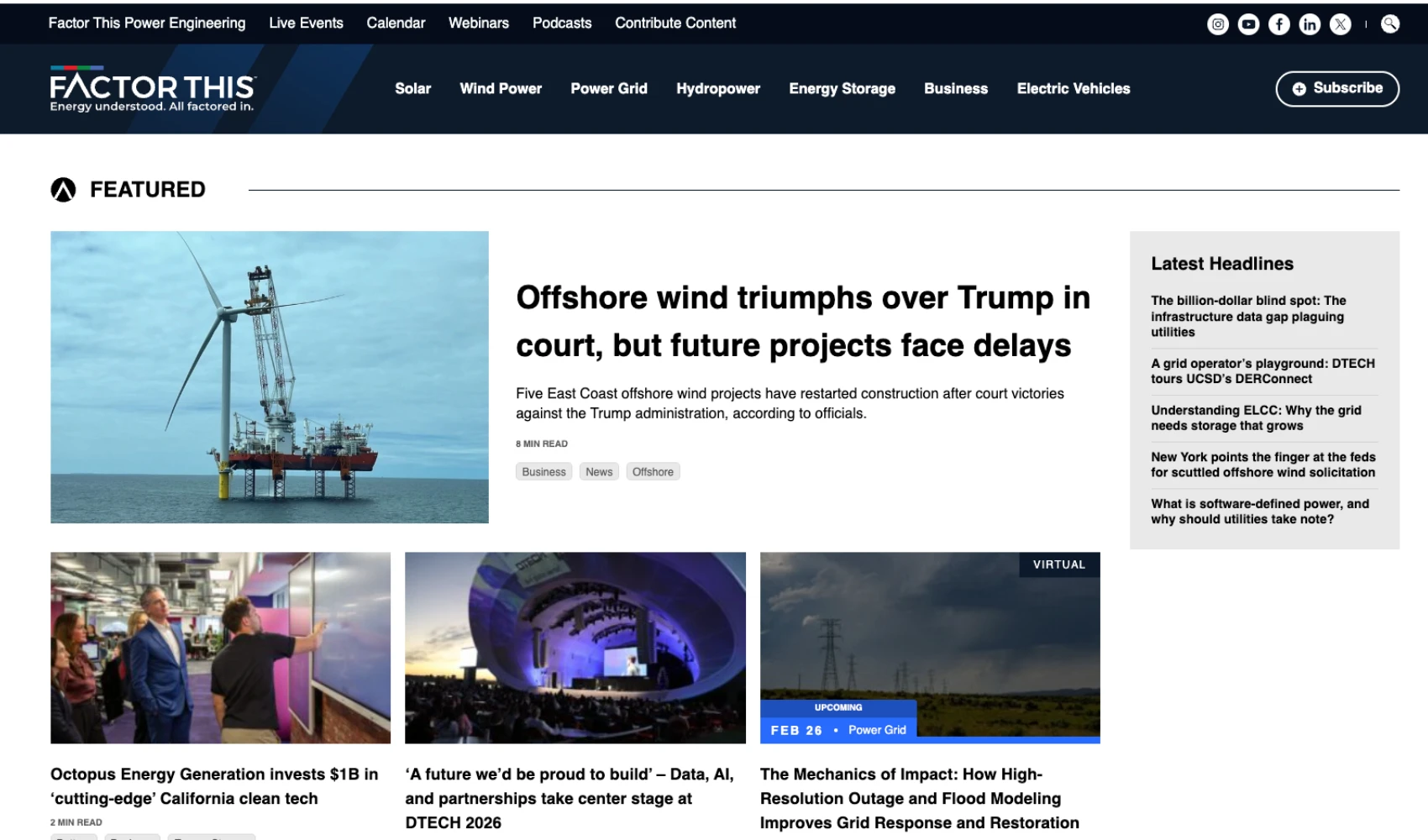This screenshot has height=840, width=1428.
Task: Select the Hydropower nav entry
Action: click(x=718, y=88)
